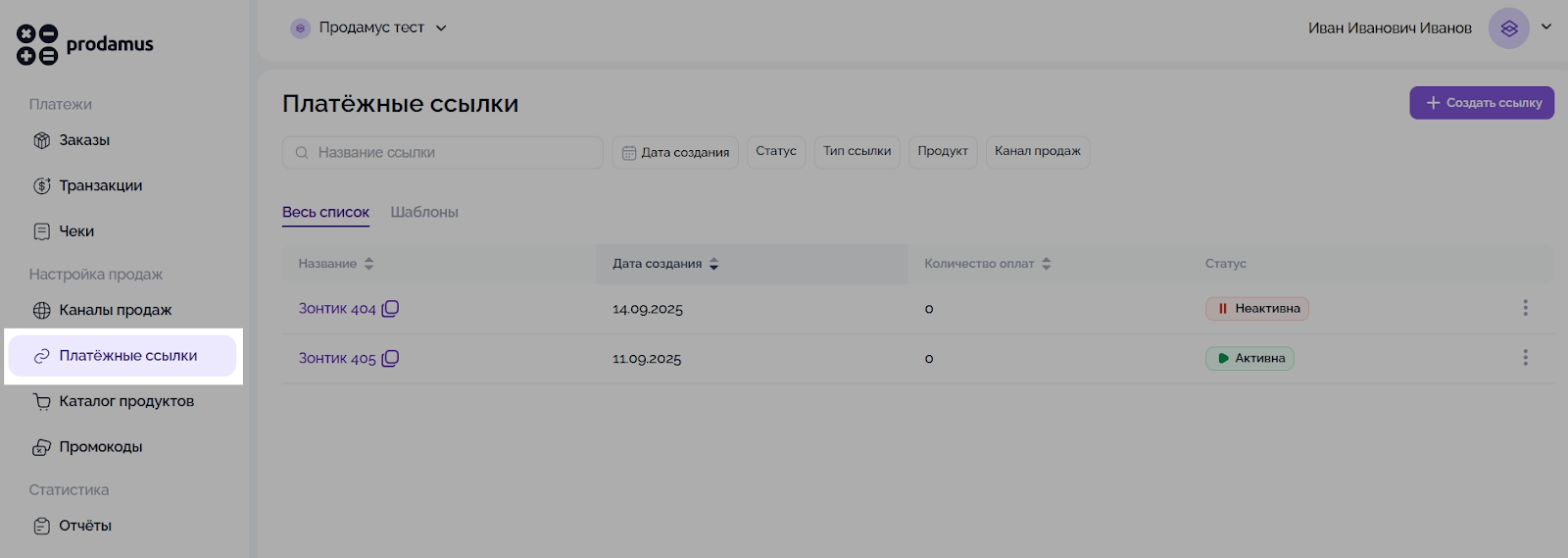The image size is (1568, 558).
Task: Expand the user profile chevron
Action: click(1546, 27)
